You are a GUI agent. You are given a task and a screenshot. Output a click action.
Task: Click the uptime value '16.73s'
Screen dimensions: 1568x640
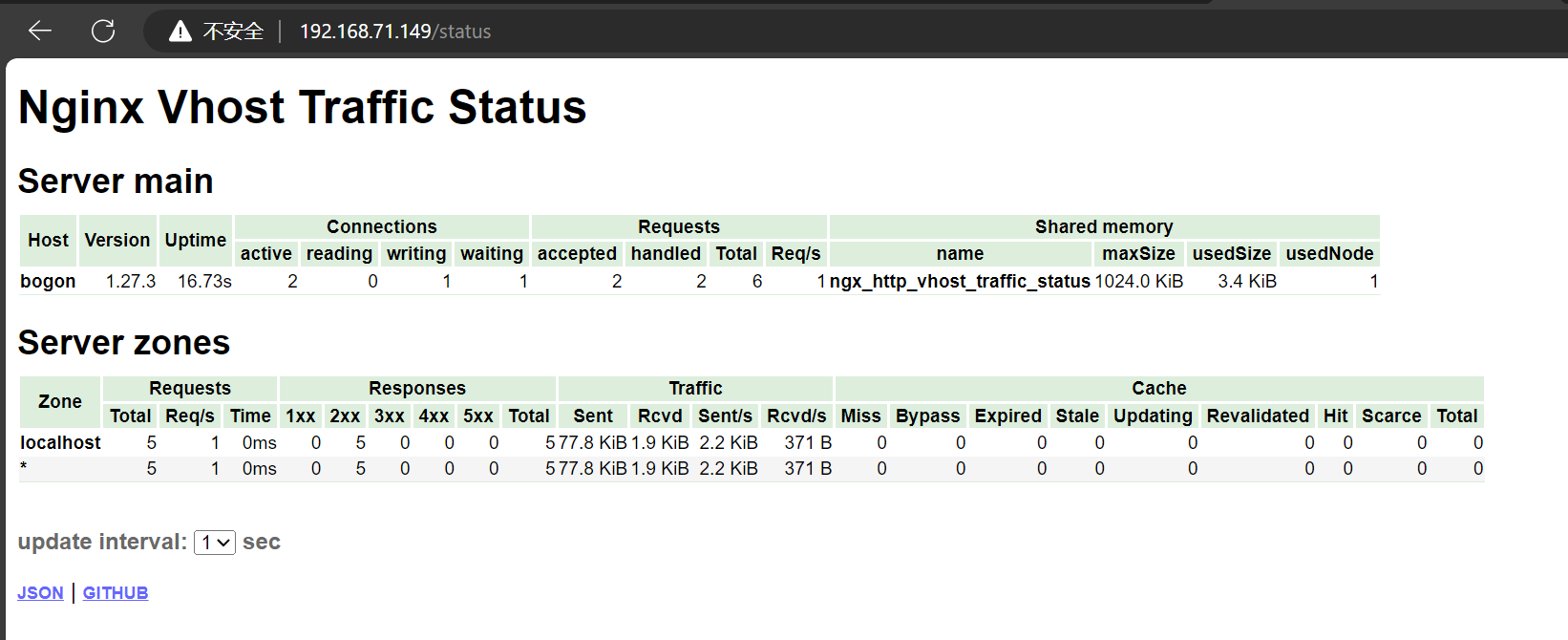point(204,281)
